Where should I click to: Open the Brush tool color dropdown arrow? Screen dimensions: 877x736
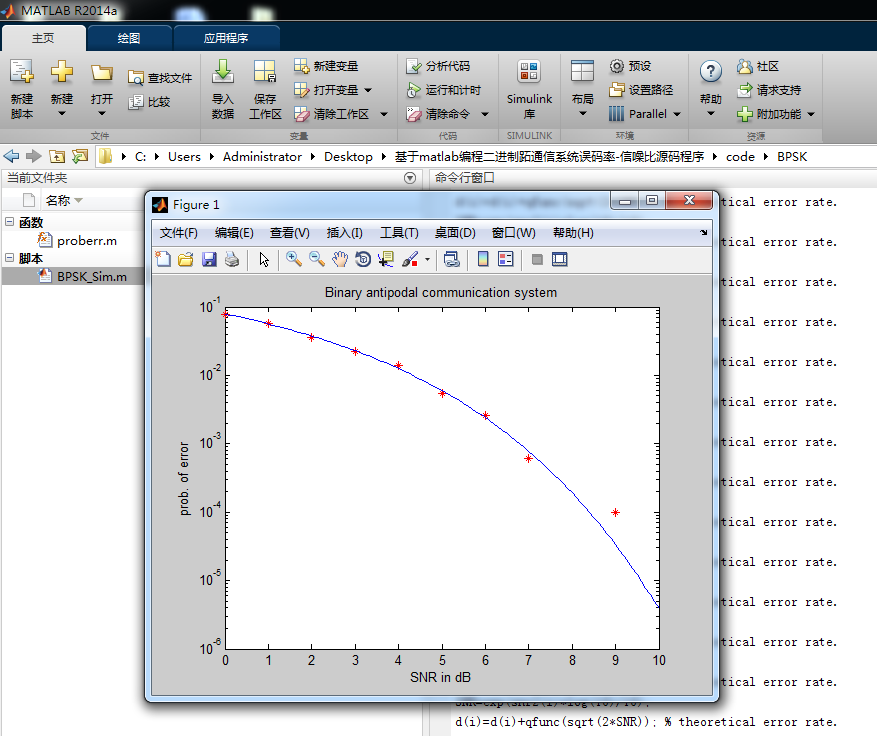pos(427,260)
